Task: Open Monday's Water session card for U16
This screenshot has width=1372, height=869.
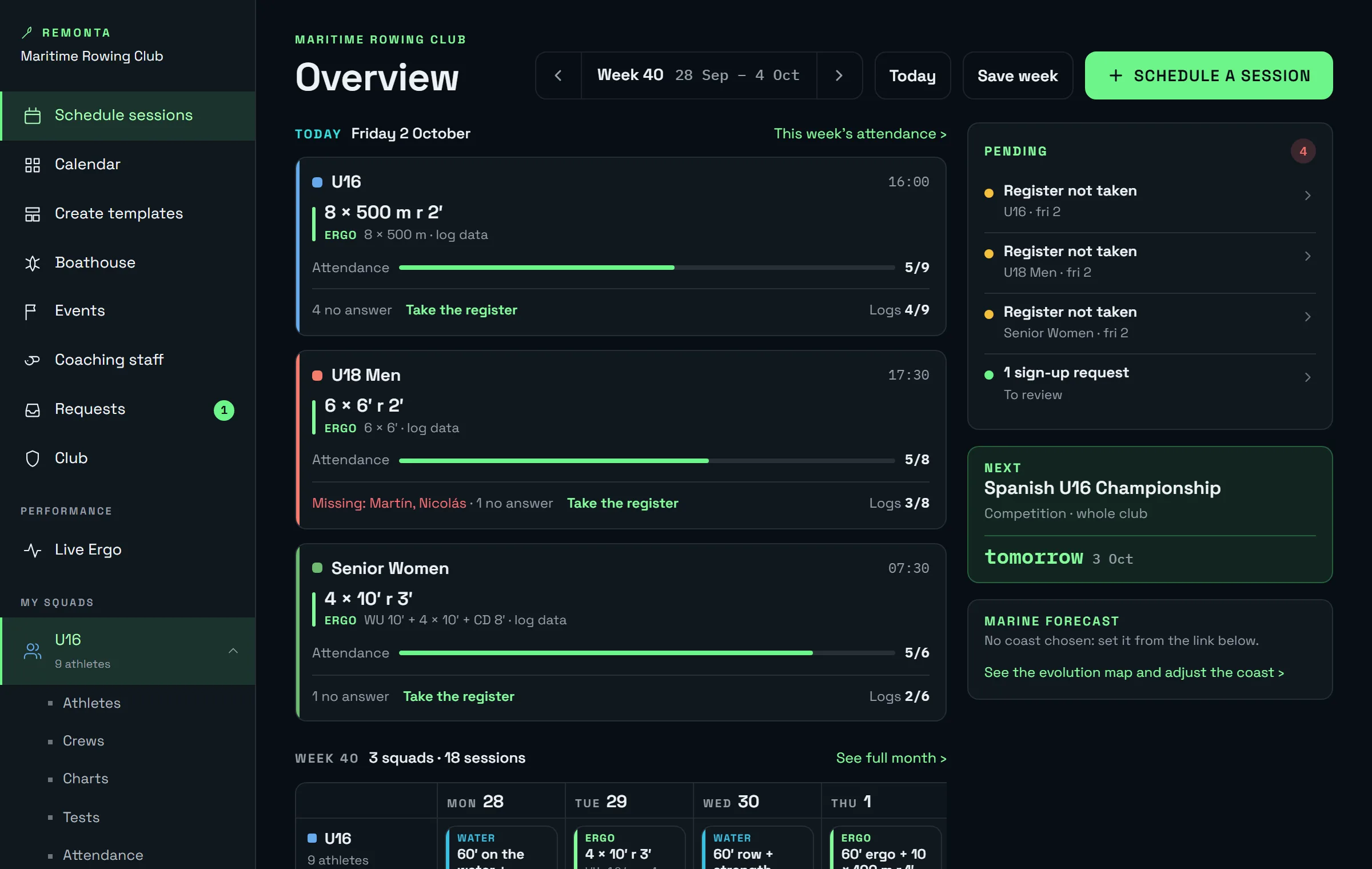Action: [x=501, y=848]
